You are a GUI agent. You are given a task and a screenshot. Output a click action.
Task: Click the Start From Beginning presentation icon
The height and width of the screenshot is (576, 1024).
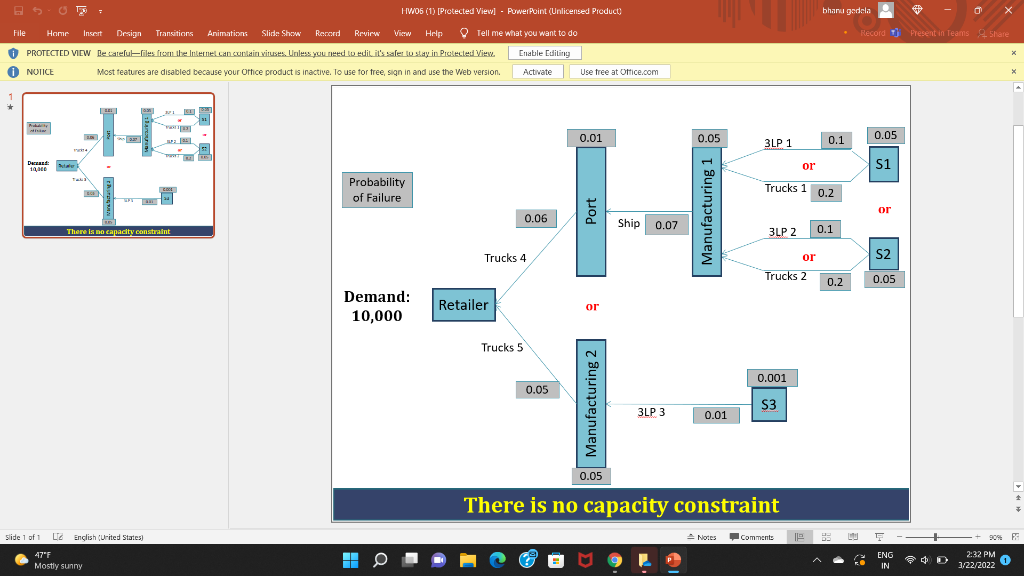click(x=80, y=9)
